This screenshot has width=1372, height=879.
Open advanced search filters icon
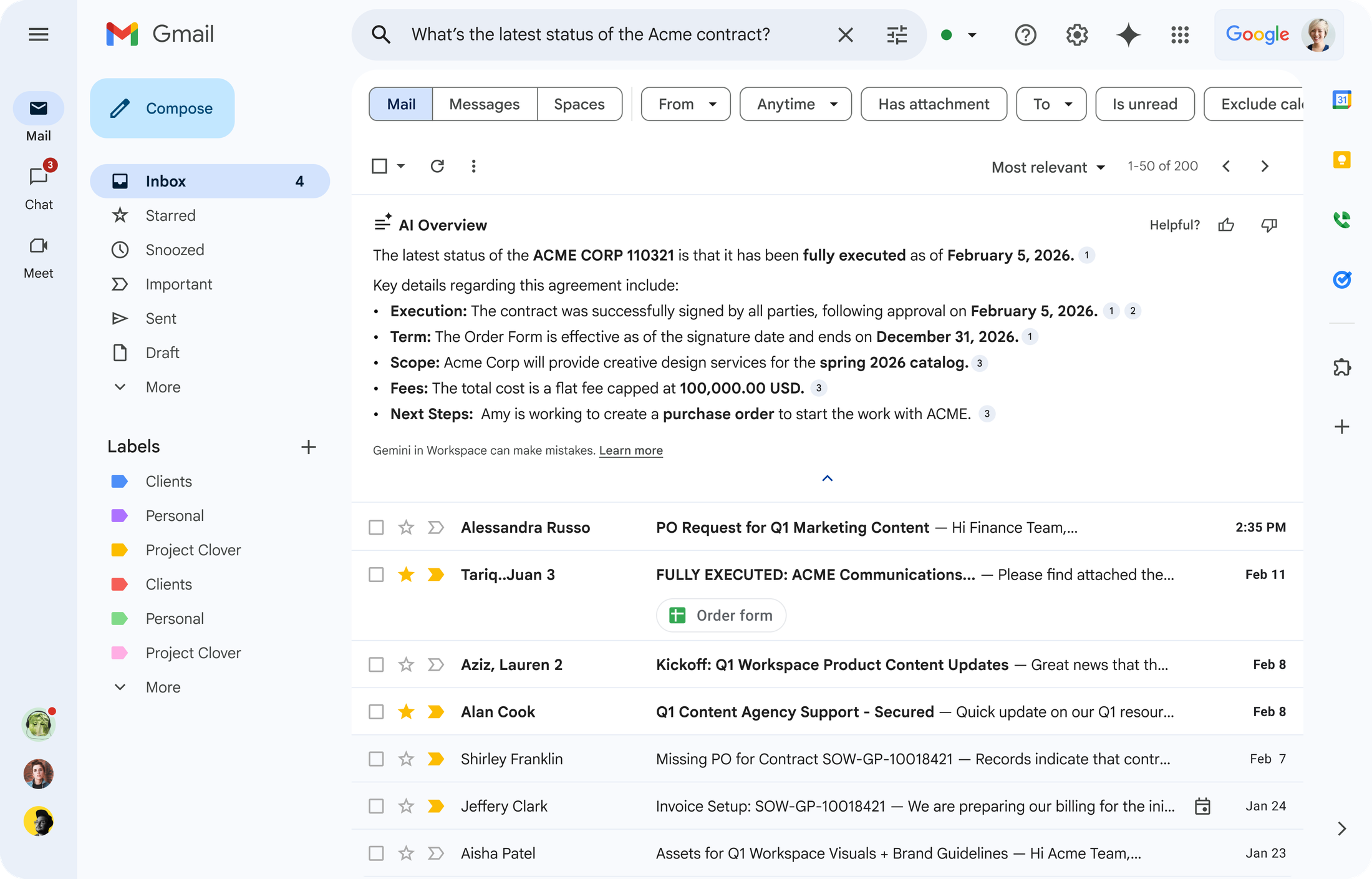(897, 35)
